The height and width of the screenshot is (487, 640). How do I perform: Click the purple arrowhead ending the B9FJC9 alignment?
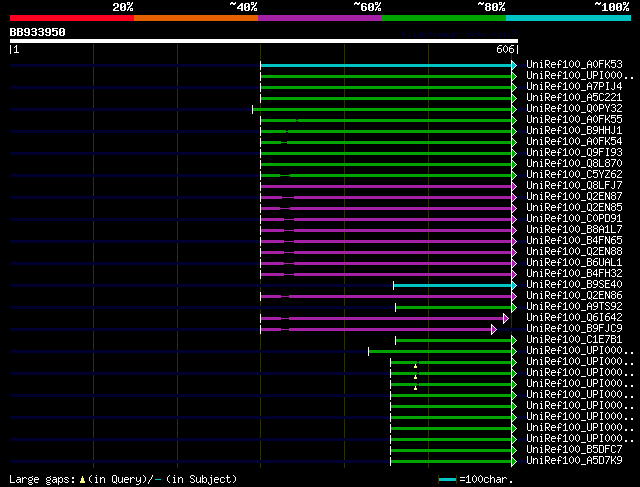click(494, 329)
